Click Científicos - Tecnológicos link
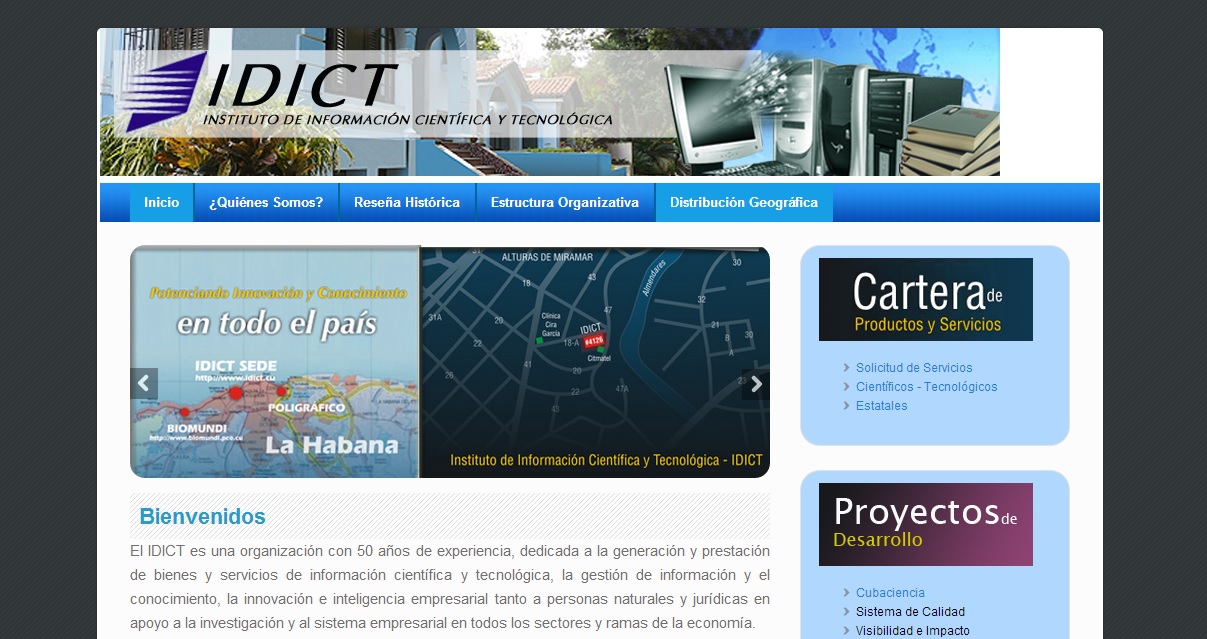This screenshot has height=639, width=1207. [927, 387]
